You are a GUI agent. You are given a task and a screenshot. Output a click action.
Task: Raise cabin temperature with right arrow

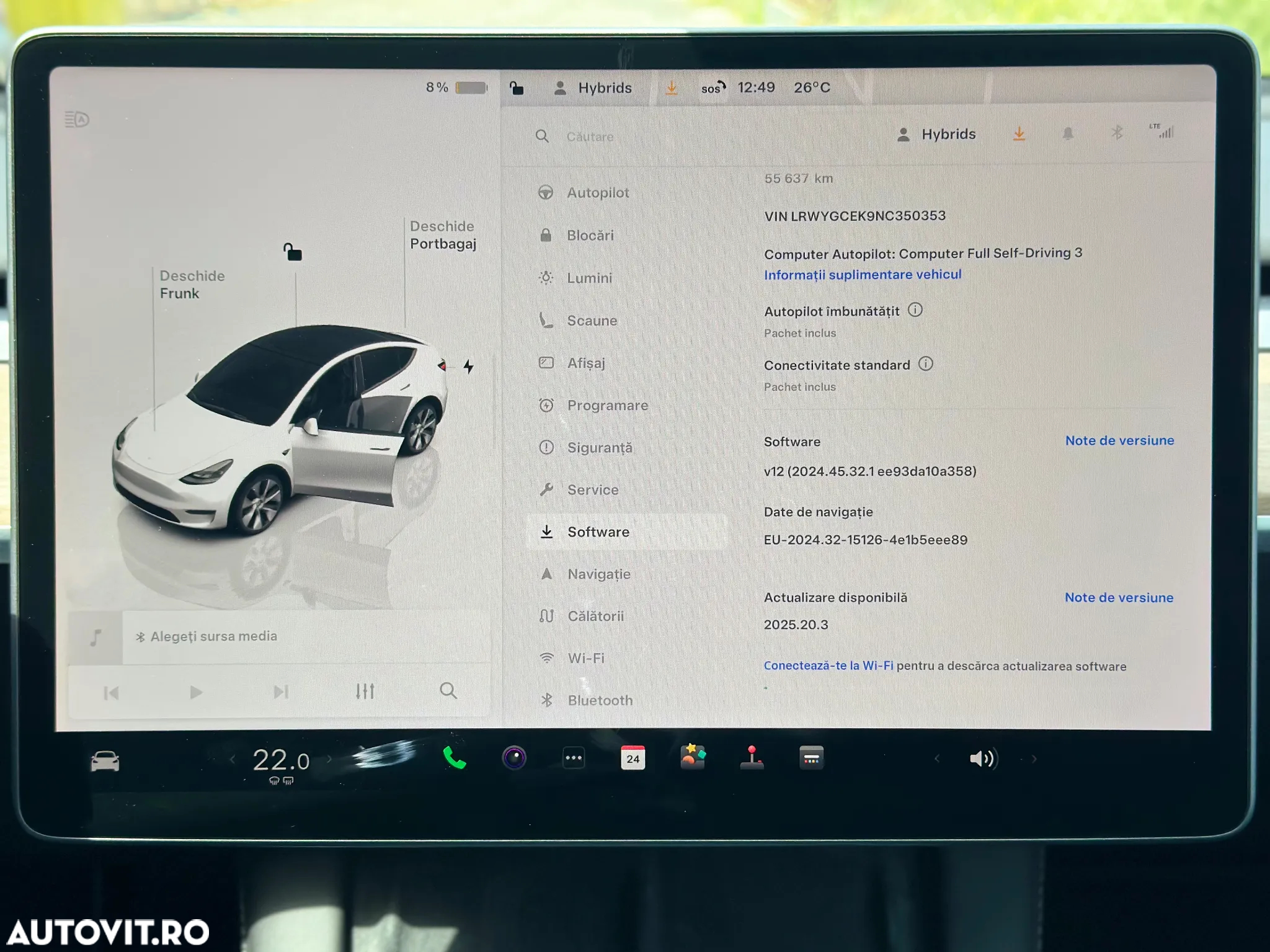329,759
